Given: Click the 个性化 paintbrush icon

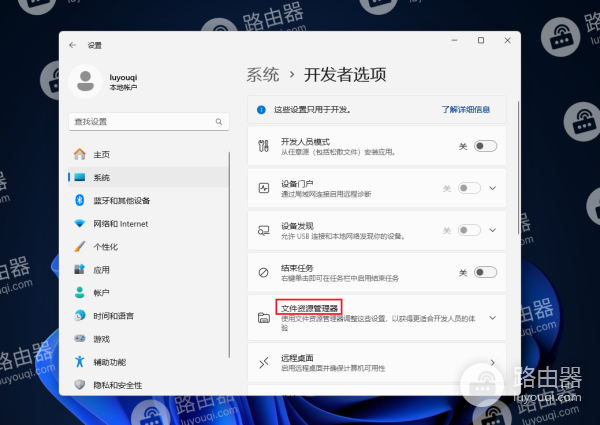Looking at the screenshot, I should coord(80,246).
